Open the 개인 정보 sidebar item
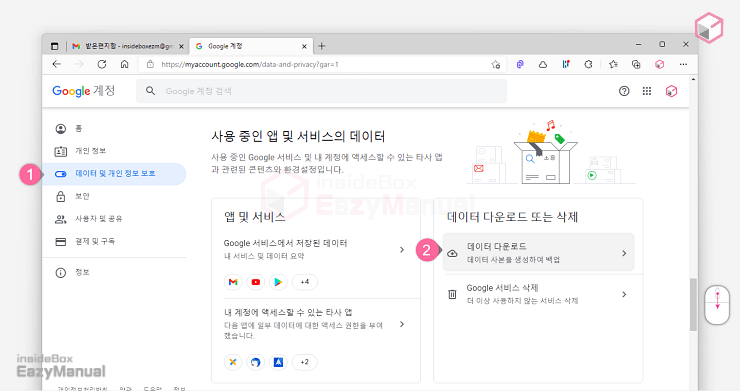The height and width of the screenshot is (391, 740). [114, 151]
